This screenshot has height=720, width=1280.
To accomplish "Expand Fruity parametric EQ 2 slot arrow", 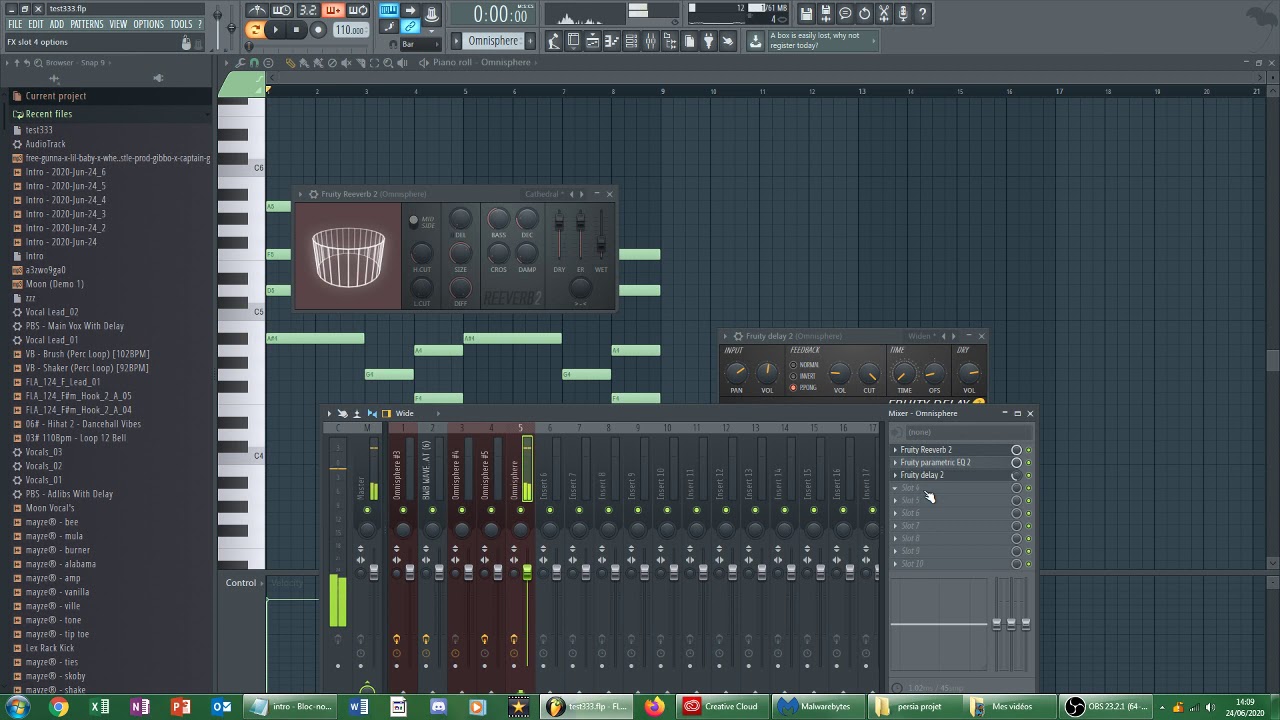I will (x=895, y=463).
